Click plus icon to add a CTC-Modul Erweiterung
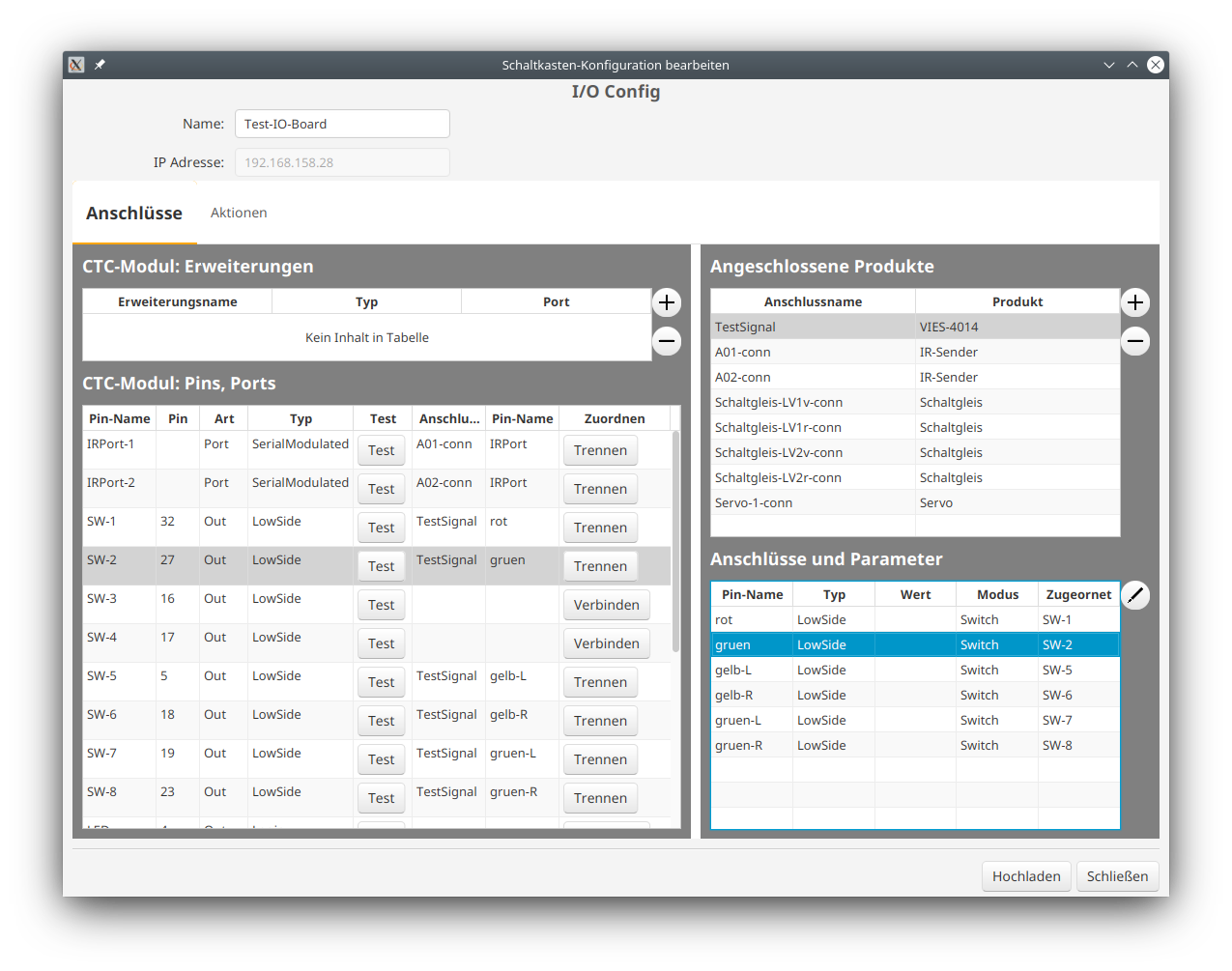 pos(667,302)
